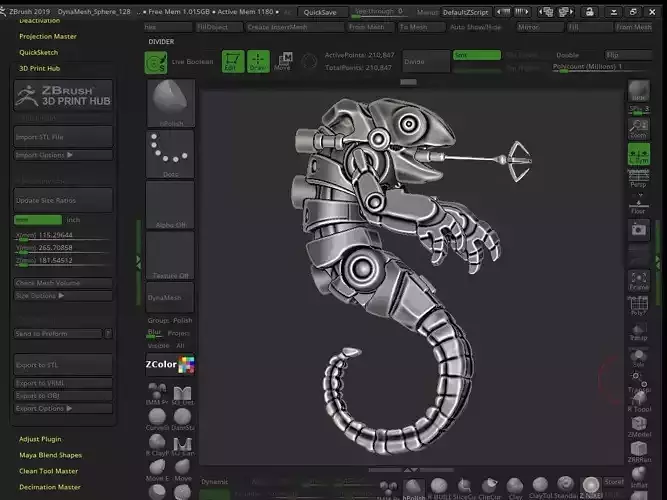667x500 pixels.
Task: Collapse the 3D Print Hub section
Action: [x=39, y=68]
